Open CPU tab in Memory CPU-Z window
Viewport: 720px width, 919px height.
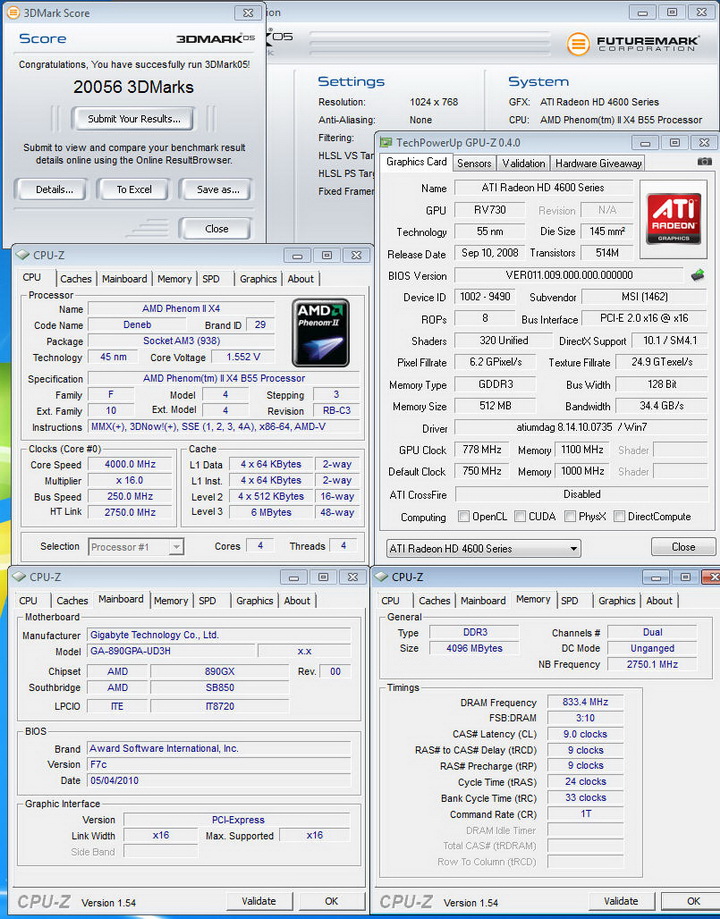point(390,601)
